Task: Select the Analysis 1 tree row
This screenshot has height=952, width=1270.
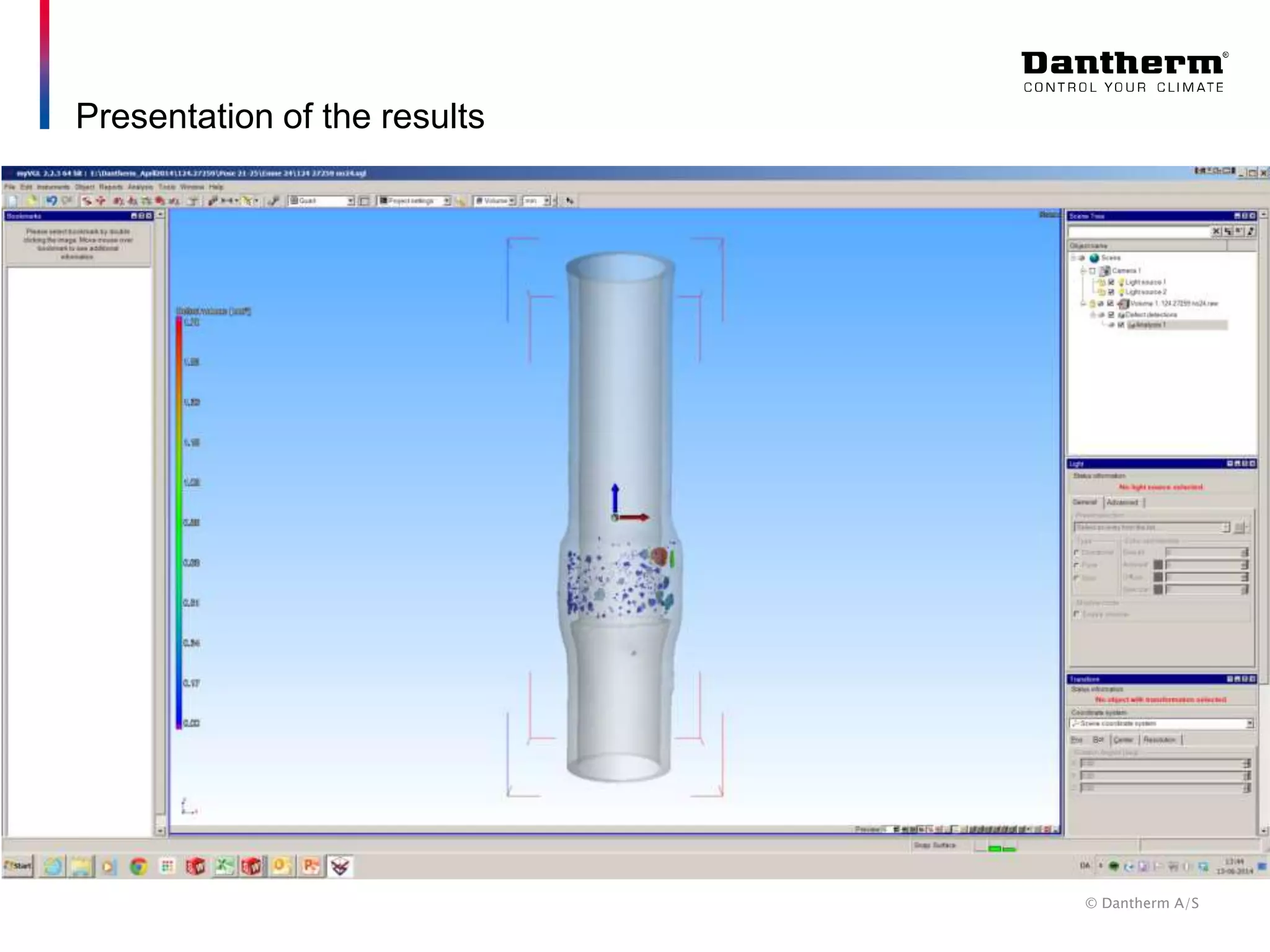Action: (x=1177, y=325)
